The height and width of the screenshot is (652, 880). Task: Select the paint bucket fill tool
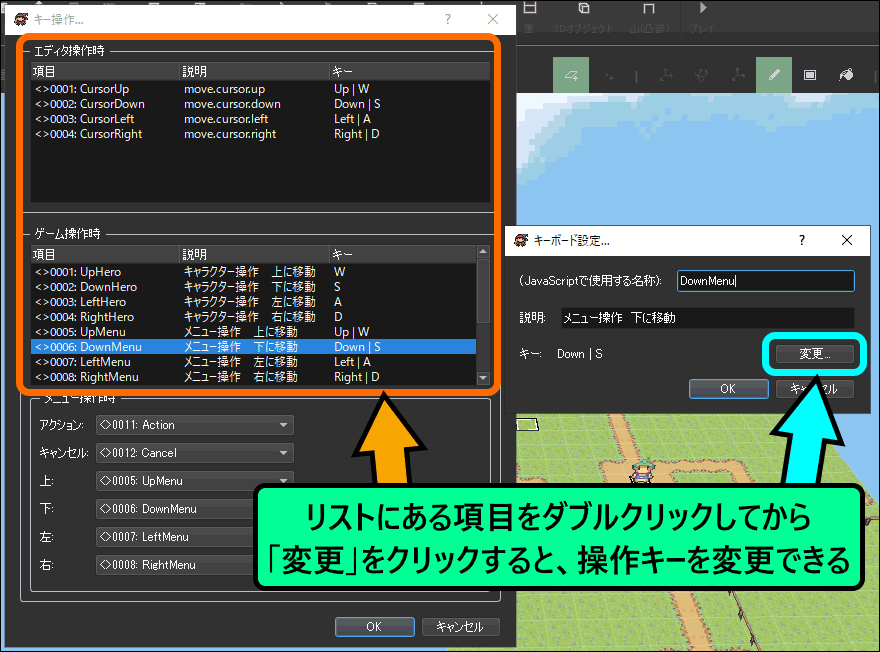click(846, 75)
